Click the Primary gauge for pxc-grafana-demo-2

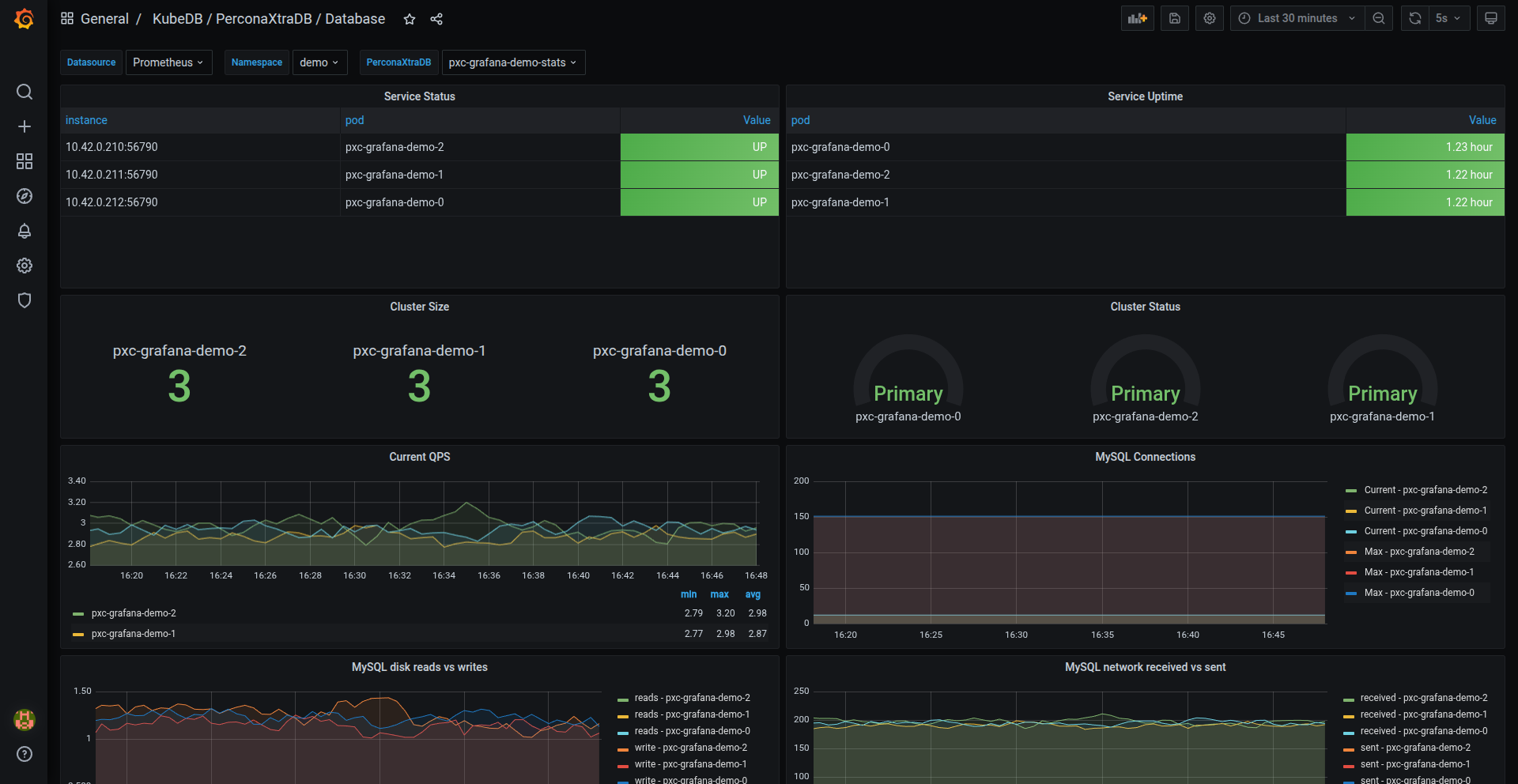click(x=1145, y=379)
